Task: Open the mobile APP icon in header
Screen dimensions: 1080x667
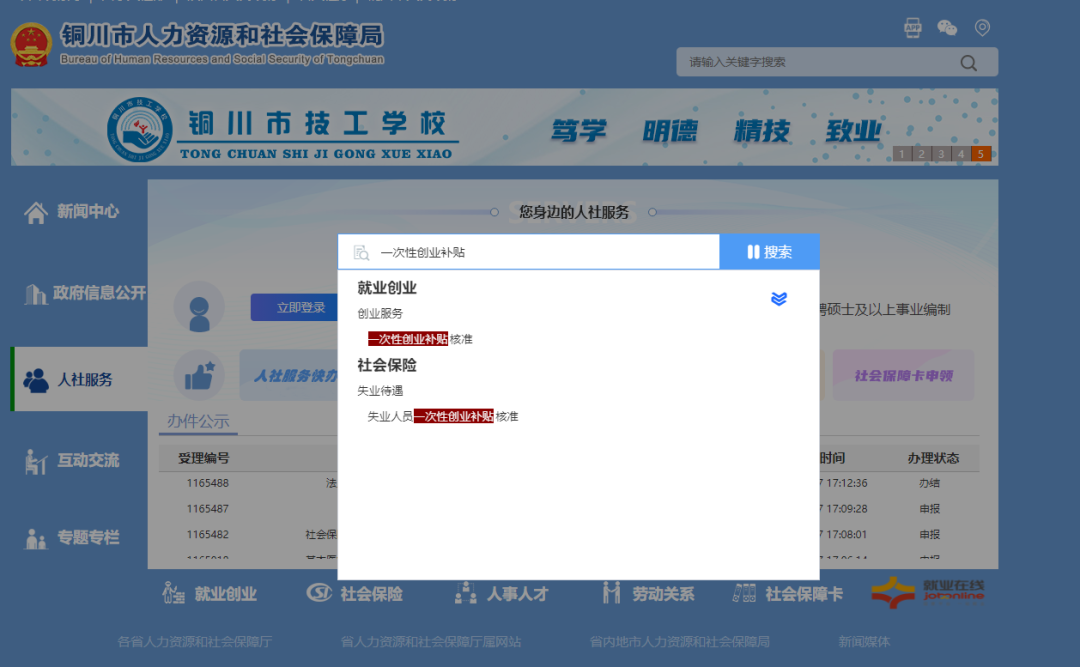Action: [913, 28]
